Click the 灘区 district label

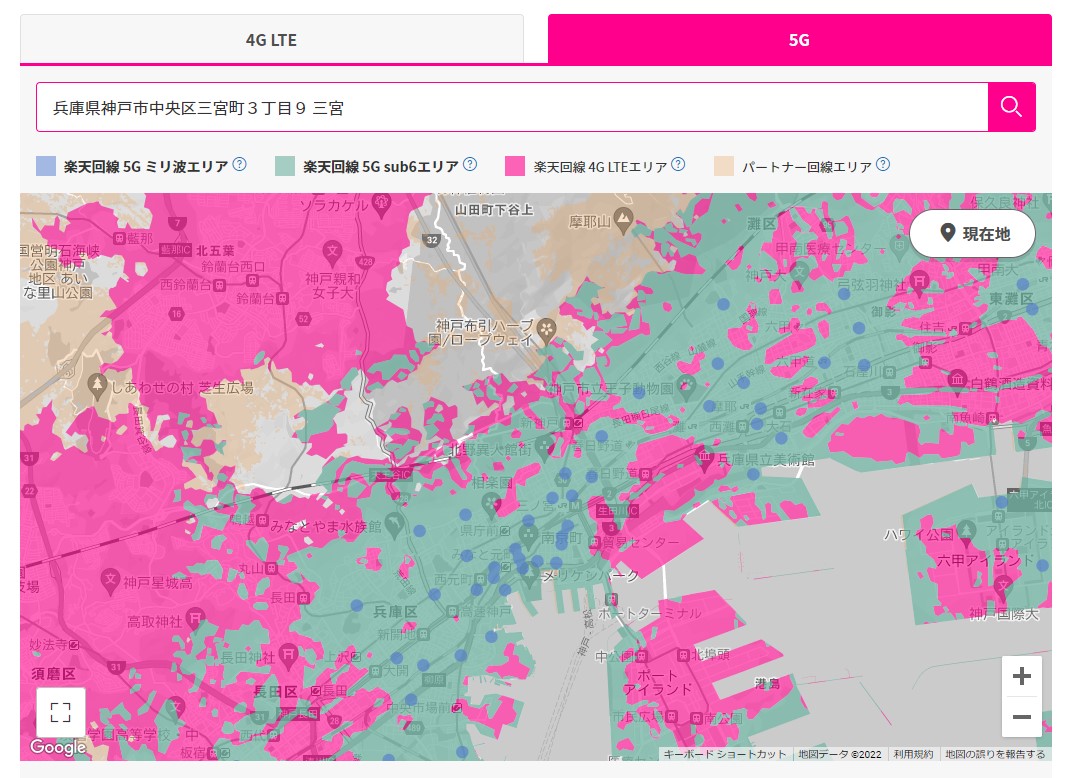click(761, 223)
